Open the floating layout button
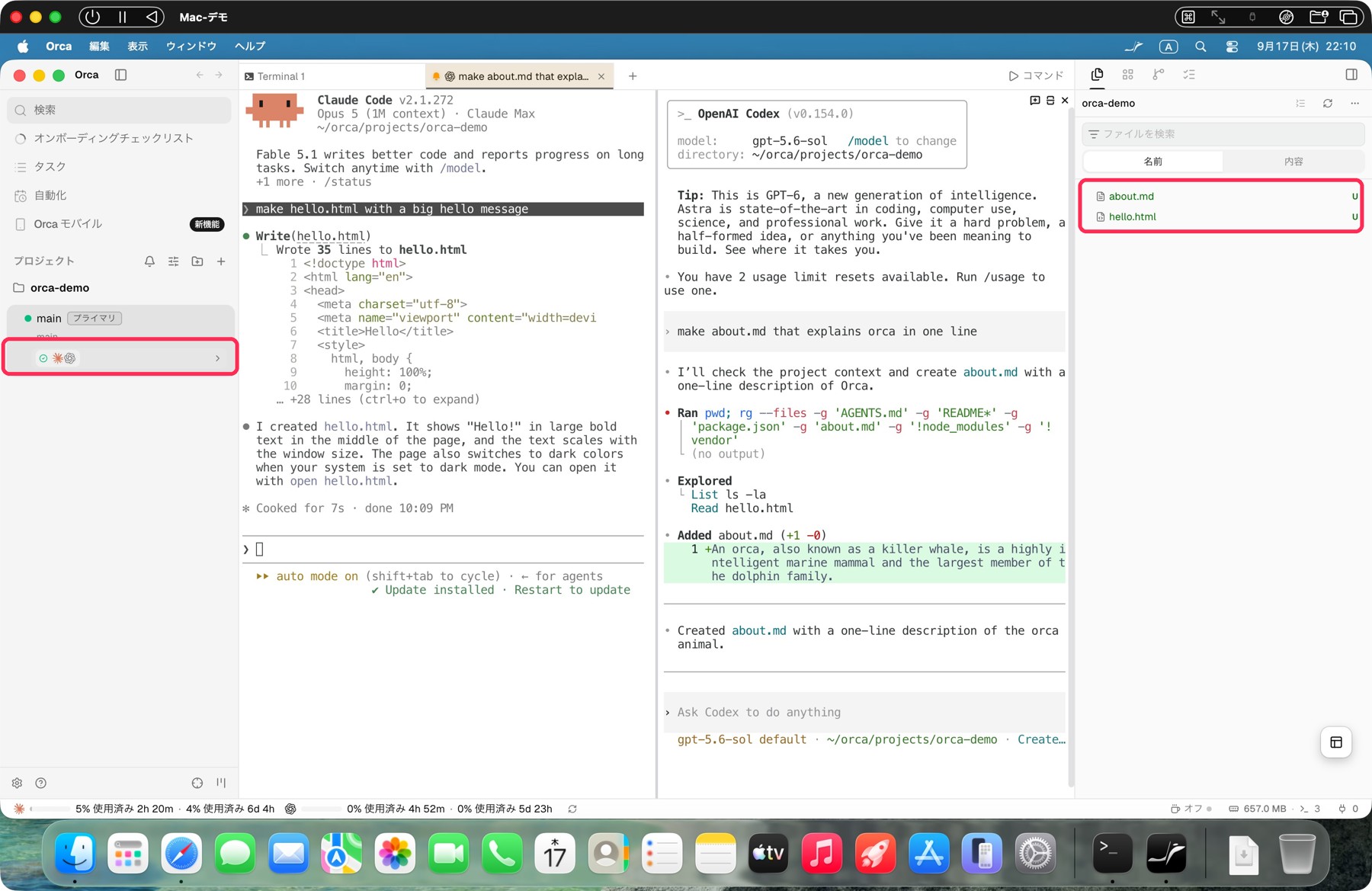Viewport: 1372px width, 891px height. [1336, 742]
